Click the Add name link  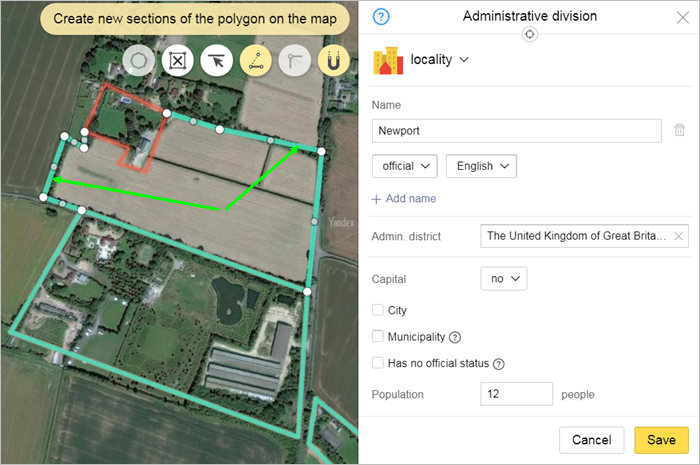tap(404, 199)
